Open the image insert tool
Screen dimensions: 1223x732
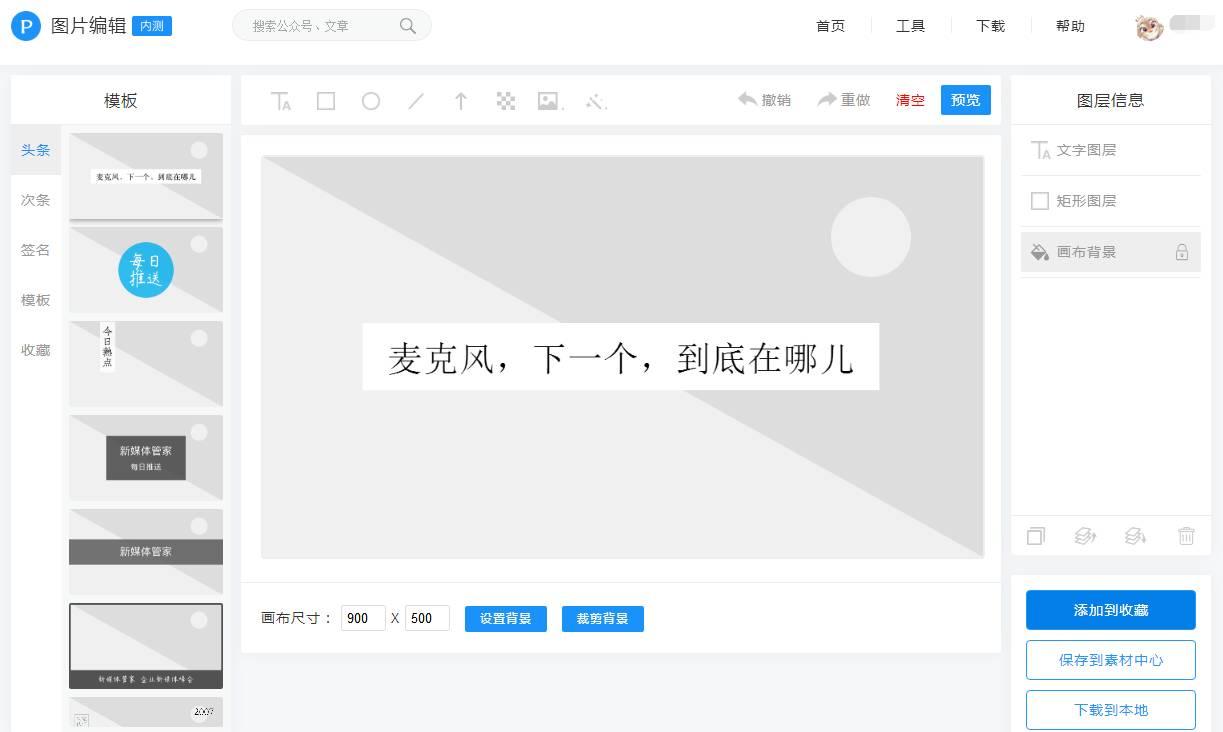point(548,100)
